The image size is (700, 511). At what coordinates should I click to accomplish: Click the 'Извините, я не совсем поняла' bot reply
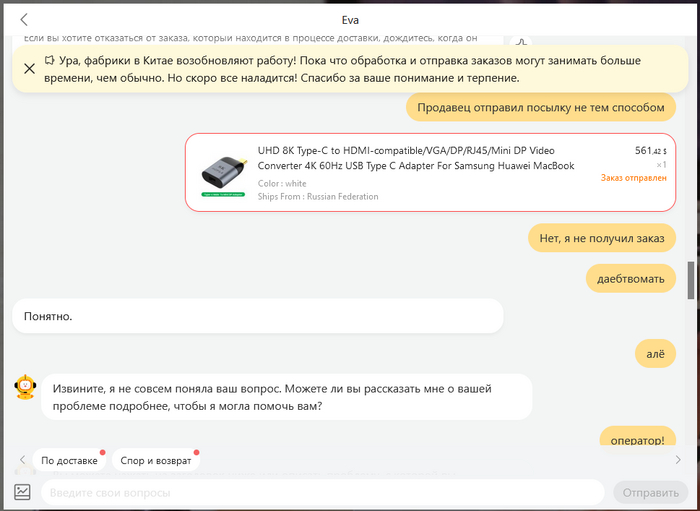287,397
